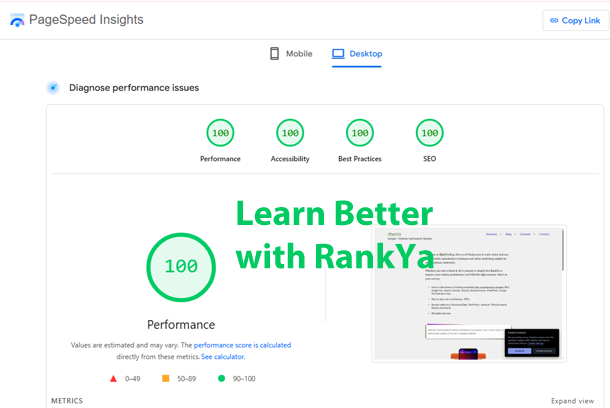This screenshot has height=408, width=610.
Task: Click the small Performance label under gauge
Action: click(220, 159)
